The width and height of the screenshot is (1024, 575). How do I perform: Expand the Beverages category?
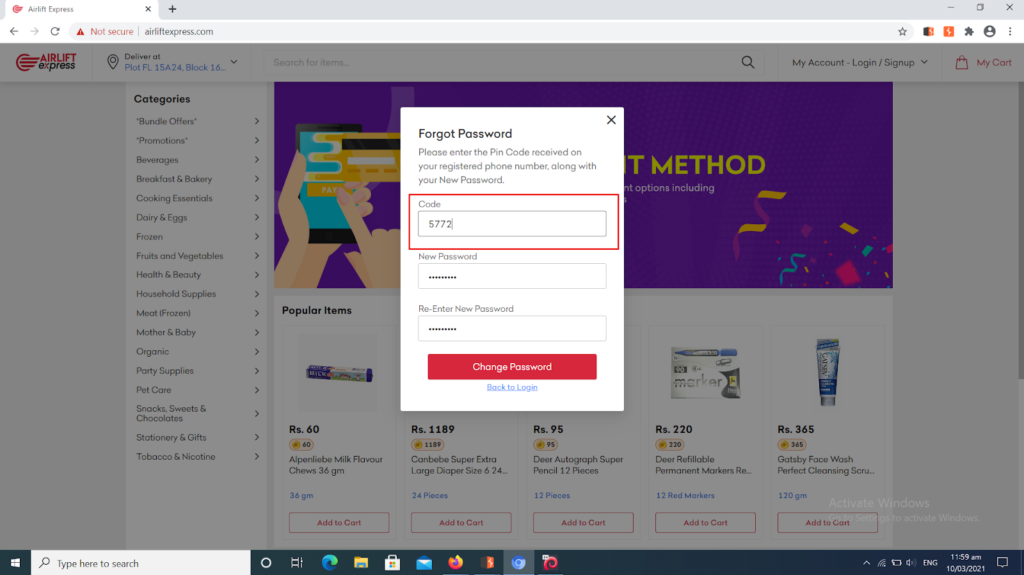[256, 160]
